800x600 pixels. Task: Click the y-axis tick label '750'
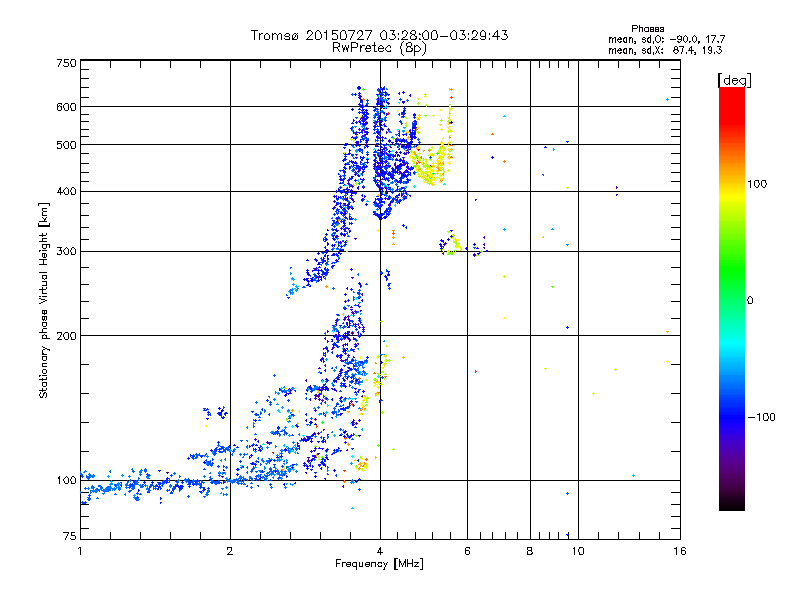tap(66, 63)
